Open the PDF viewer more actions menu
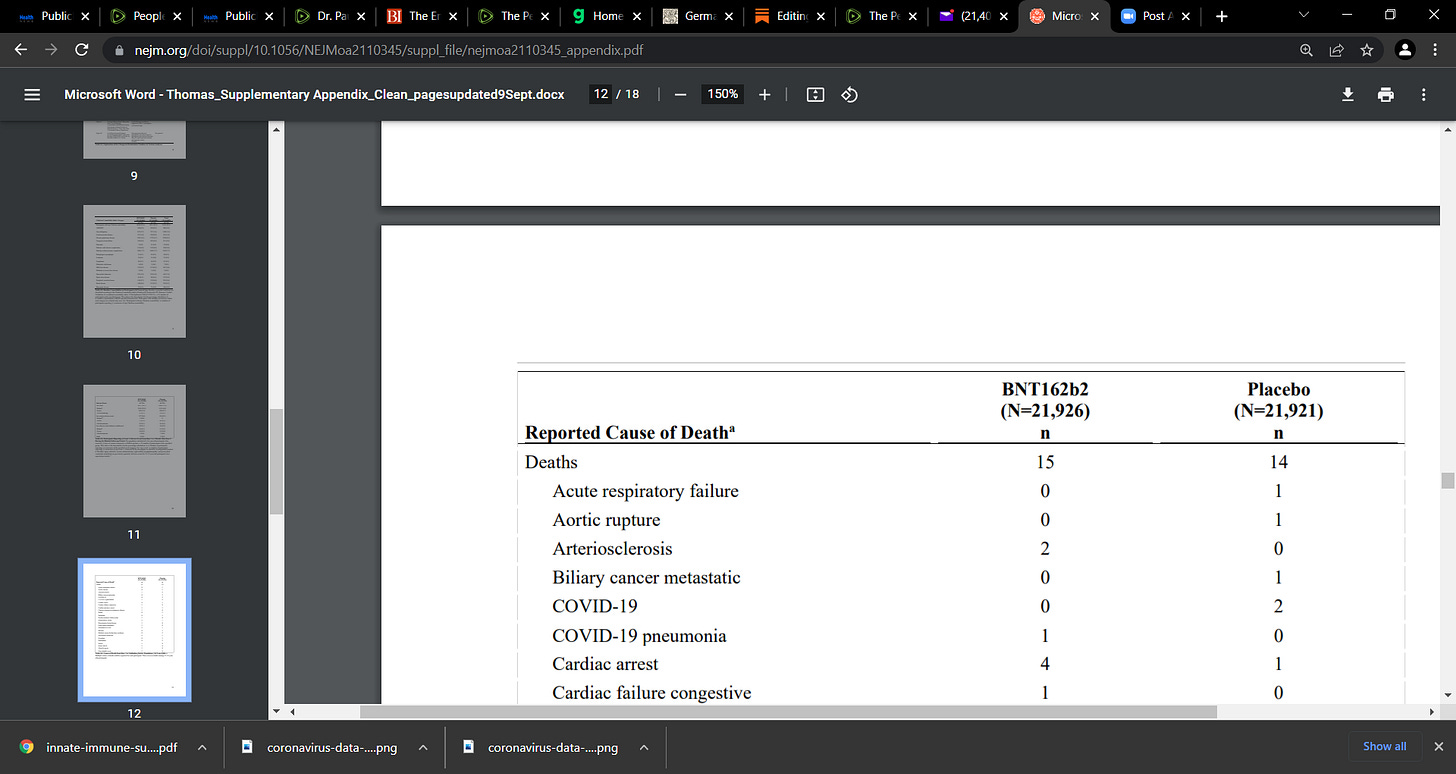Screen dimensions: 1456x774 click(x=1424, y=94)
